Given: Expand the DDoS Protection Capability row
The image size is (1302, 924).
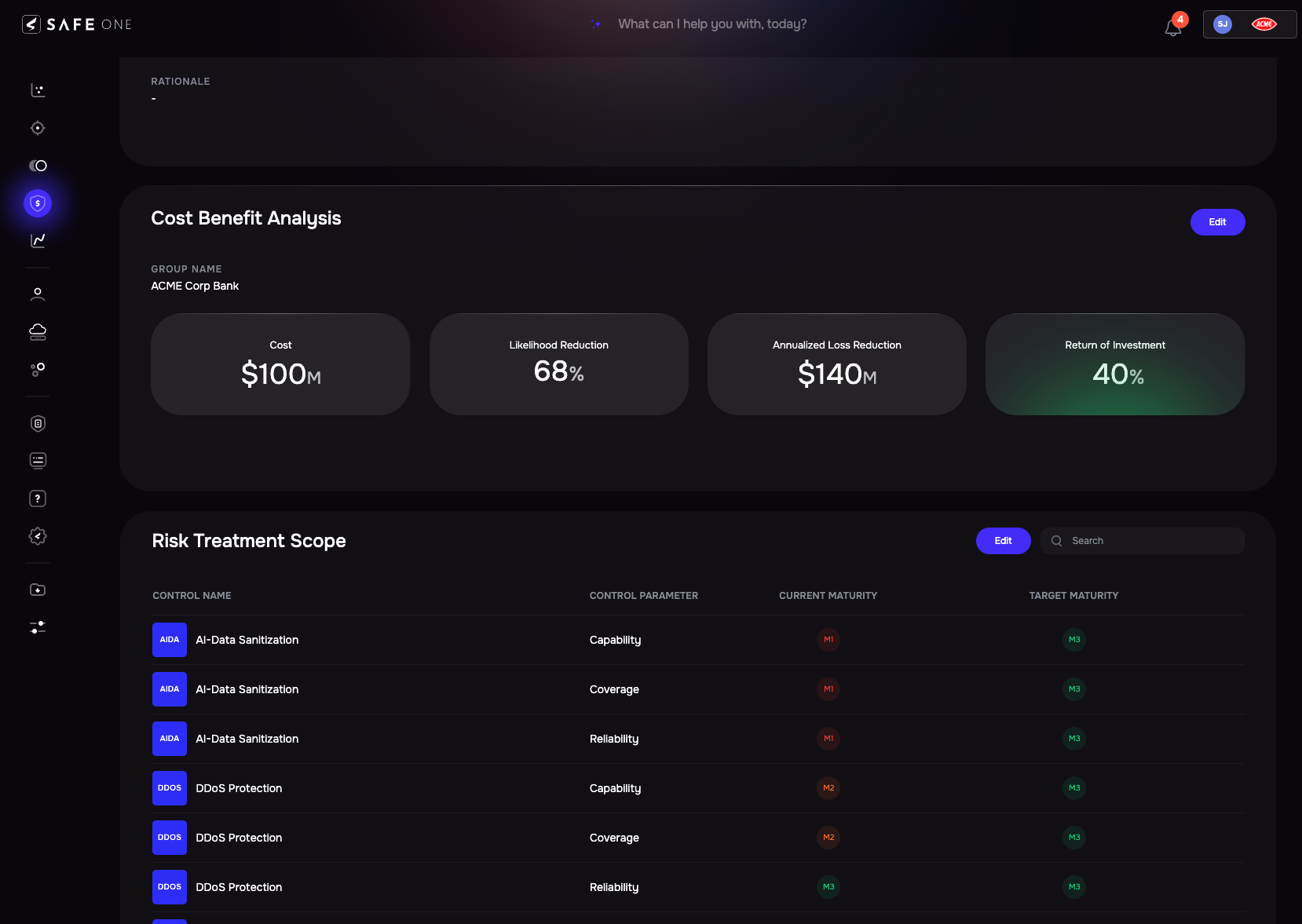Looking at the screenshot, I should [550, 788].
